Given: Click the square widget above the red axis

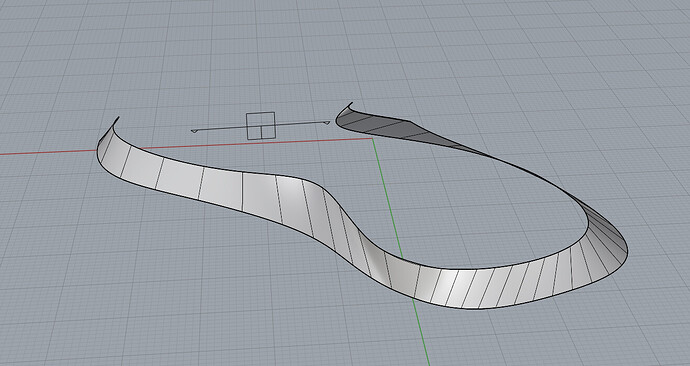Looking at the screenshot, I should point(261,126).
